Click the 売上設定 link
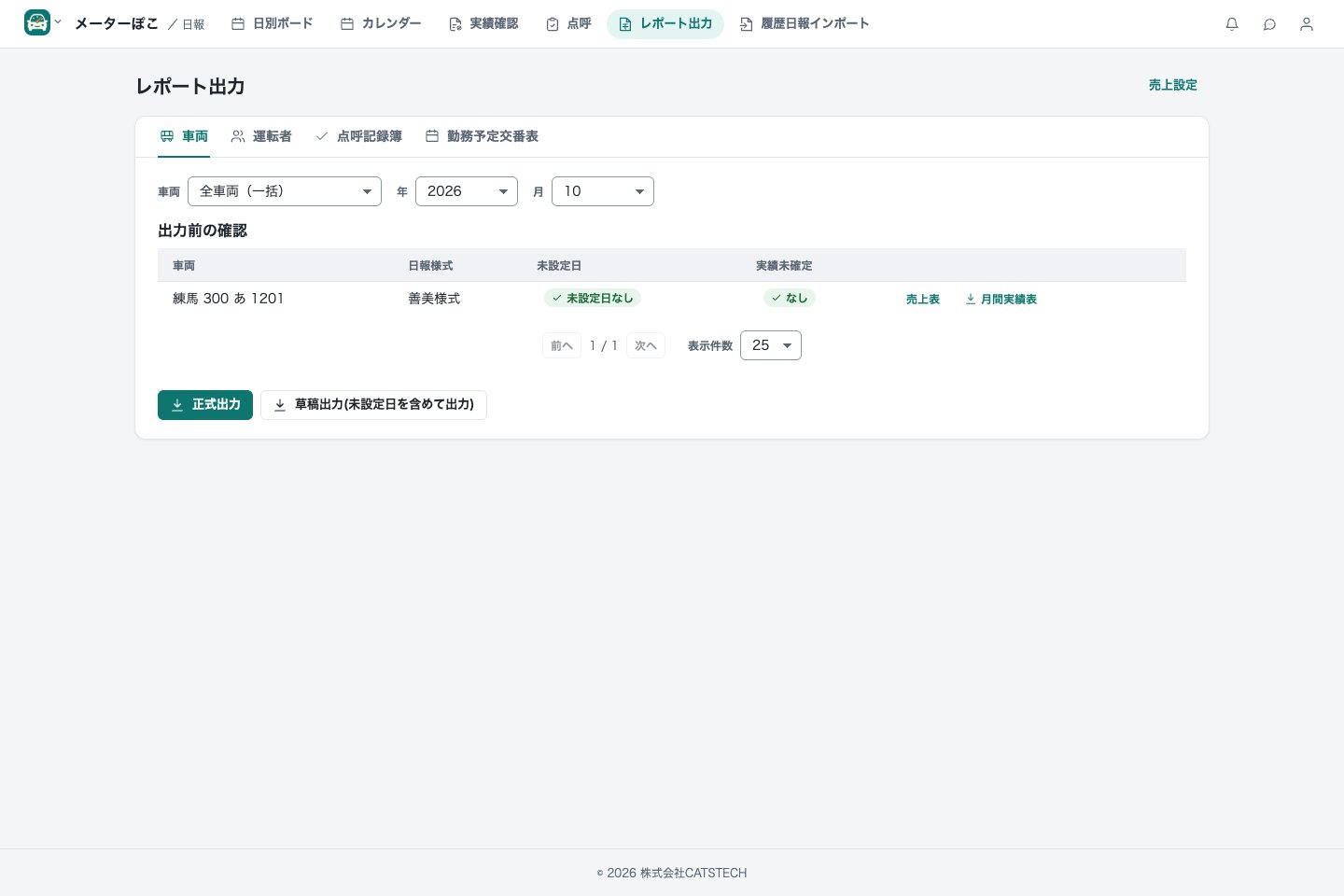The image size is (1344, 896). [1173, 85]
